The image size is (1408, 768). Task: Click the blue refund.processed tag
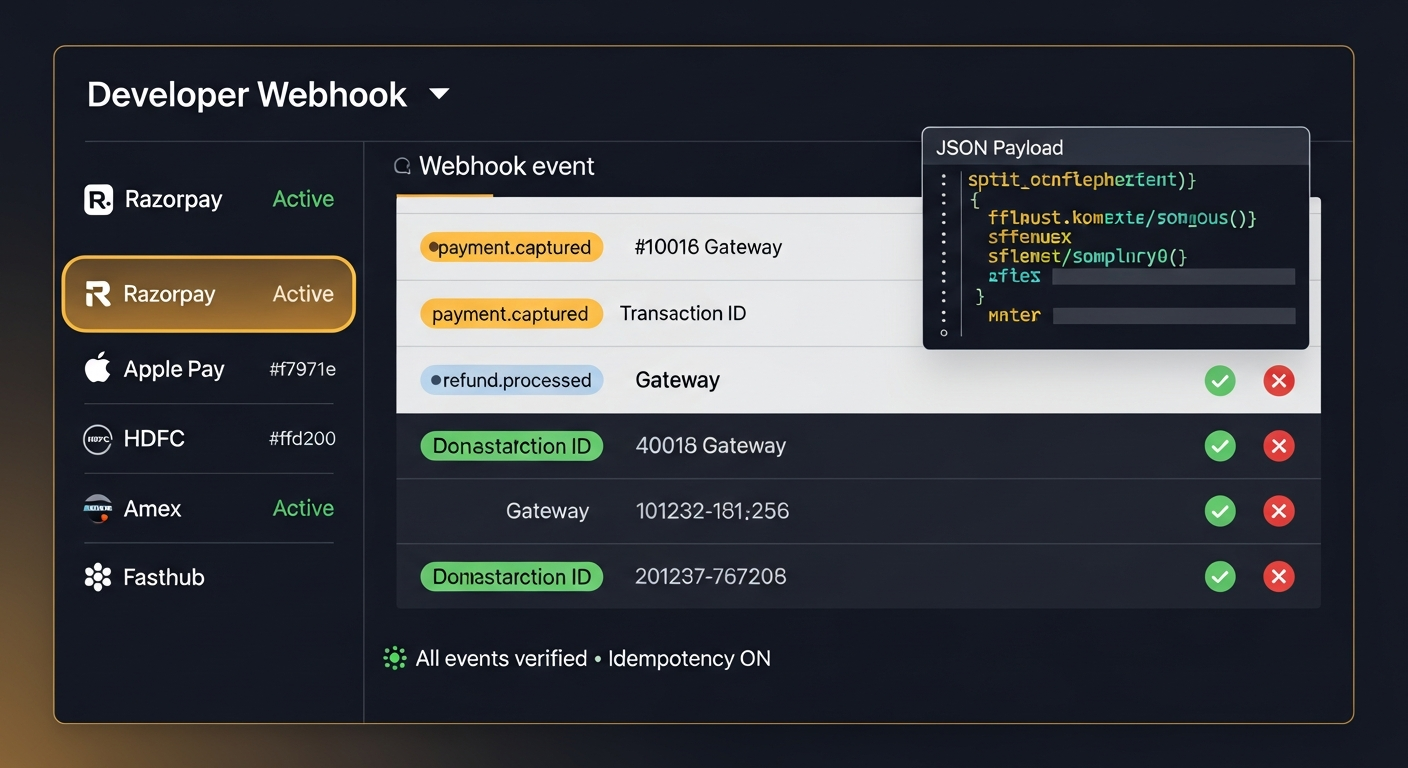[x=512, y=380]
